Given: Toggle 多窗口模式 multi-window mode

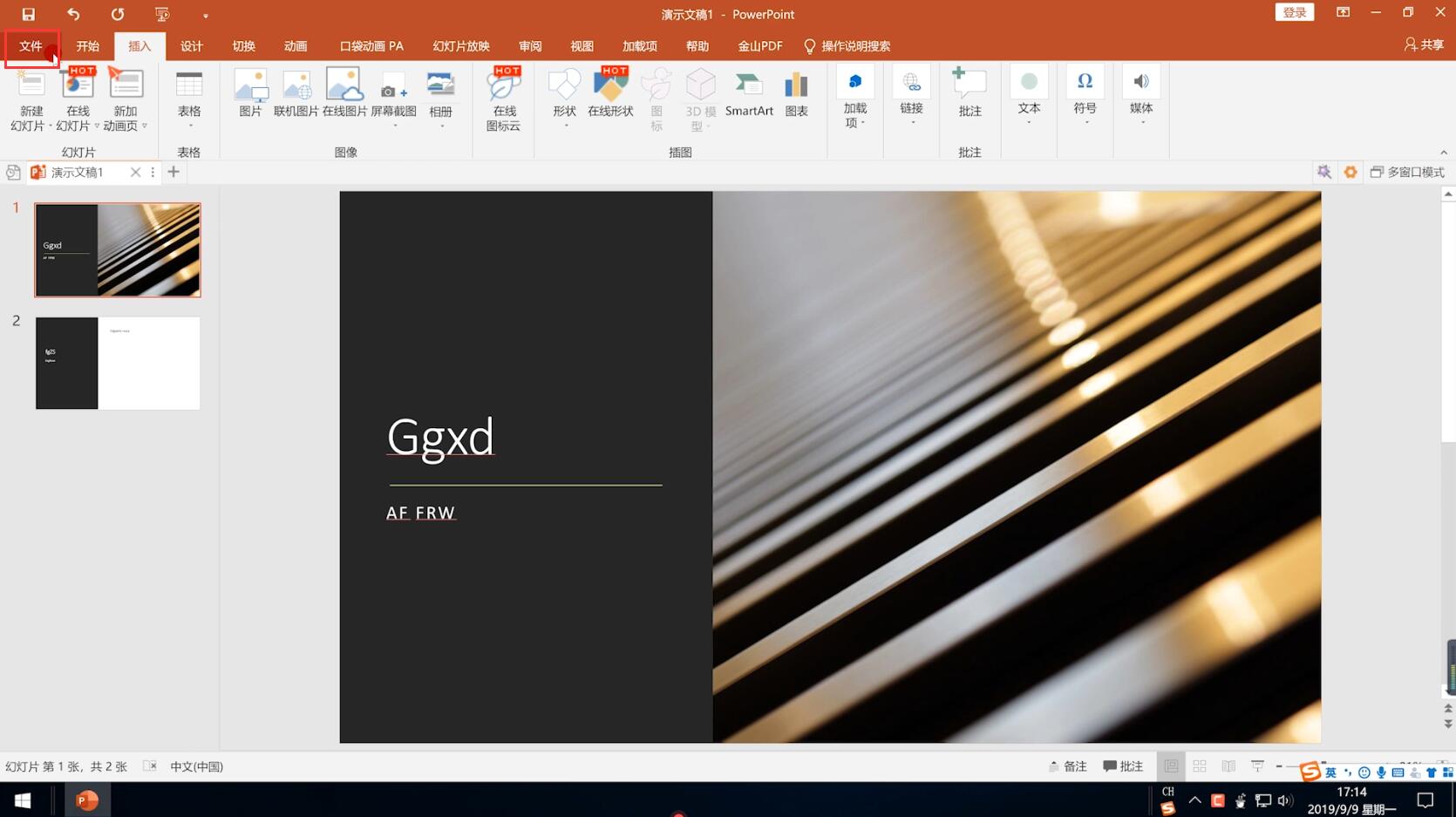Looking at the screenshot, I should tap(1407, 173).
